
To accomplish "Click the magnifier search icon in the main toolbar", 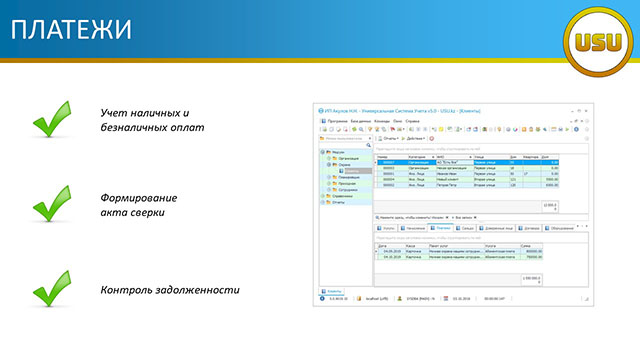I will click(361, 129).
